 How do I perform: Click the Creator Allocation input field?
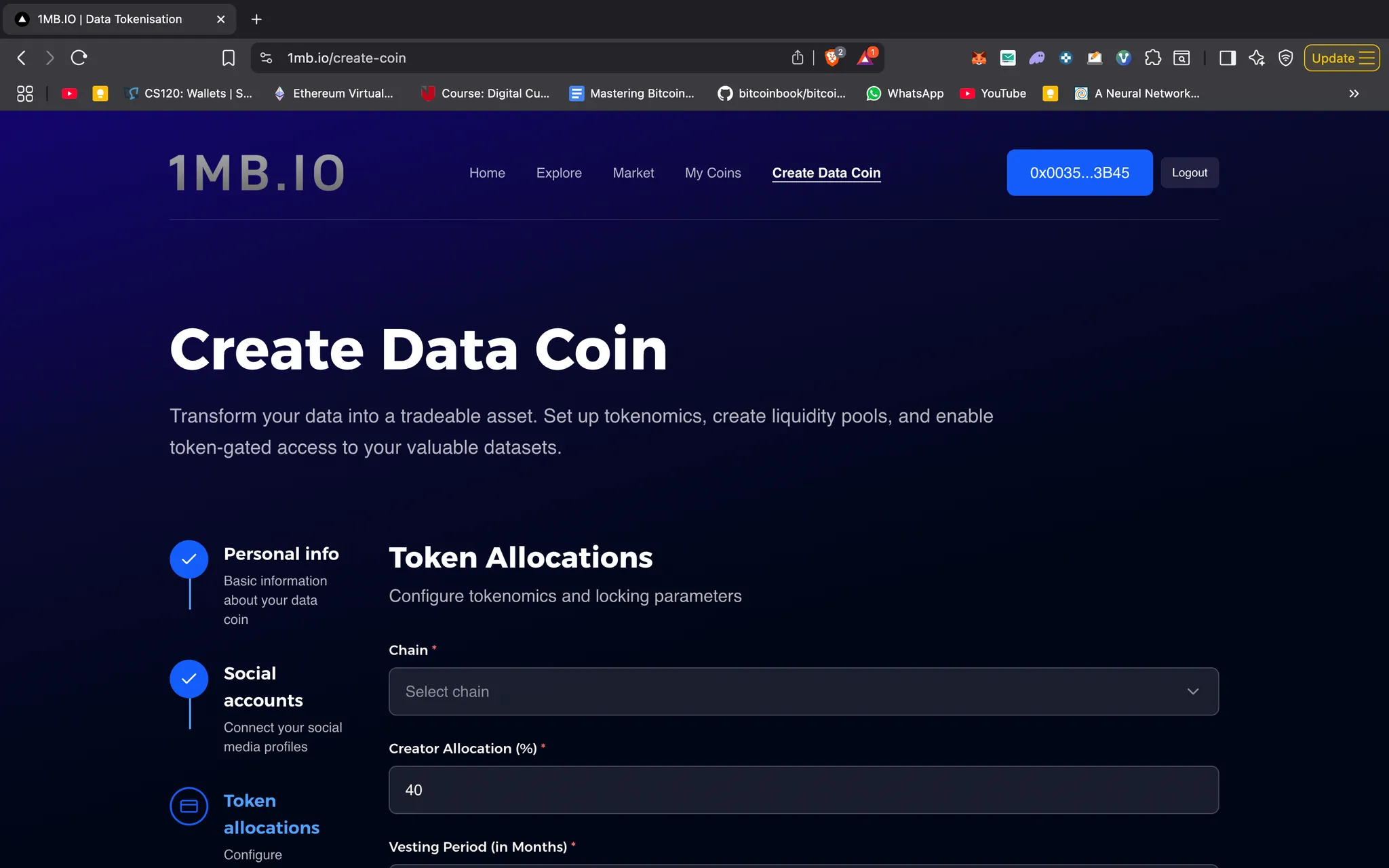[x=803, y=789]
